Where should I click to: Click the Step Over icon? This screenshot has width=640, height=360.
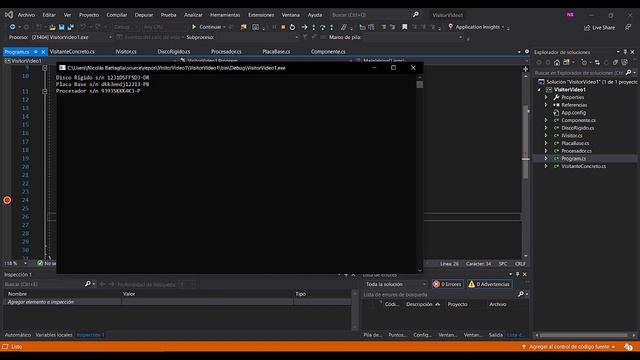(322, 27)
